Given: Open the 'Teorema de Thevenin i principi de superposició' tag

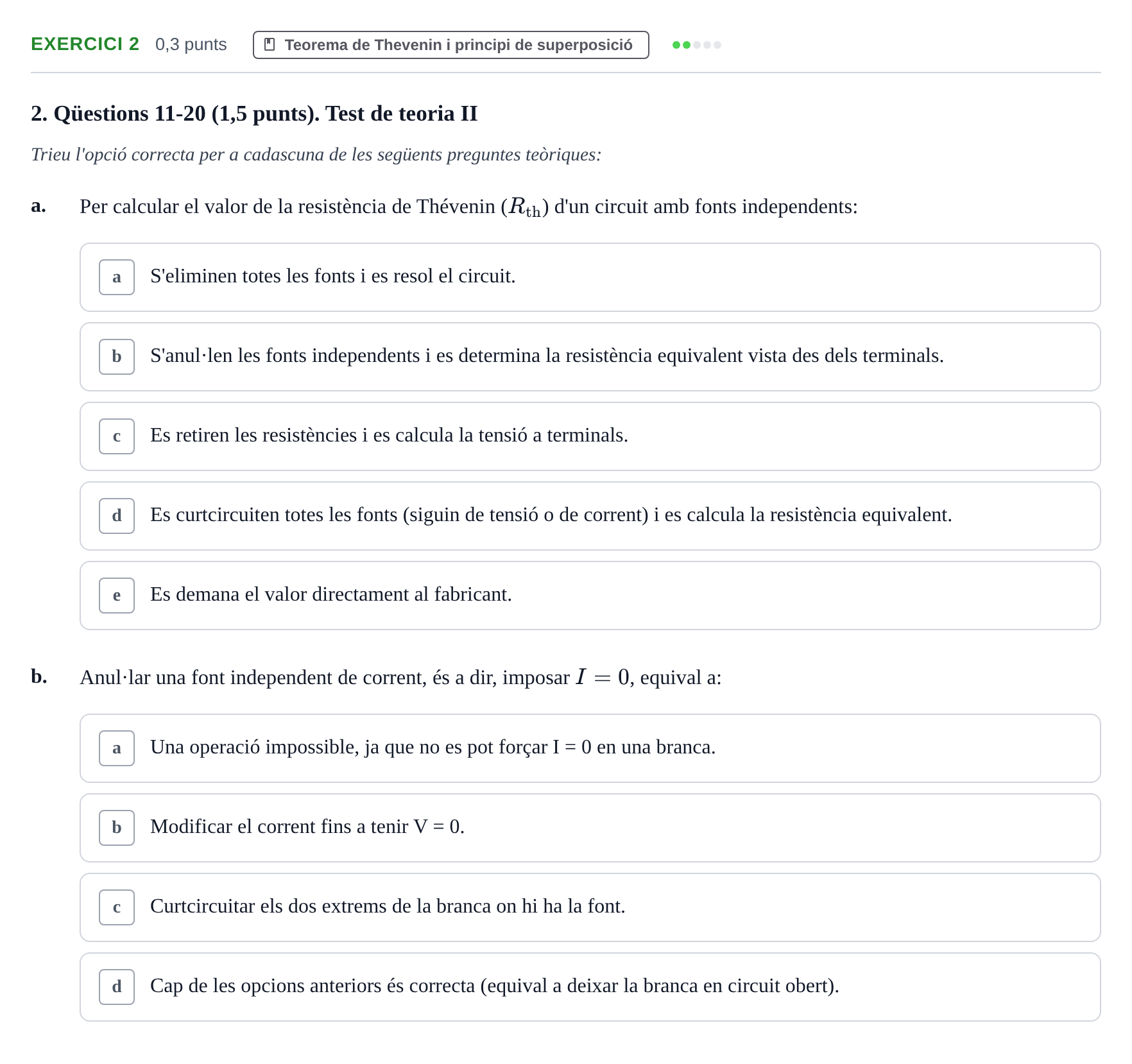Looking at the screenshot, I should tap(451, 45).
